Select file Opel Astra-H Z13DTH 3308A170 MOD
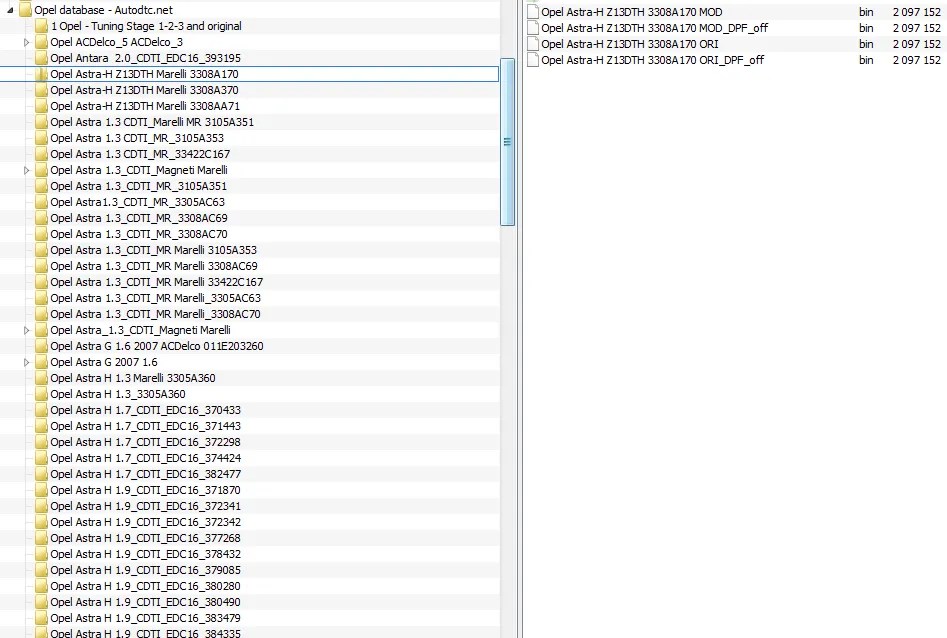 [x=631, y=12]
